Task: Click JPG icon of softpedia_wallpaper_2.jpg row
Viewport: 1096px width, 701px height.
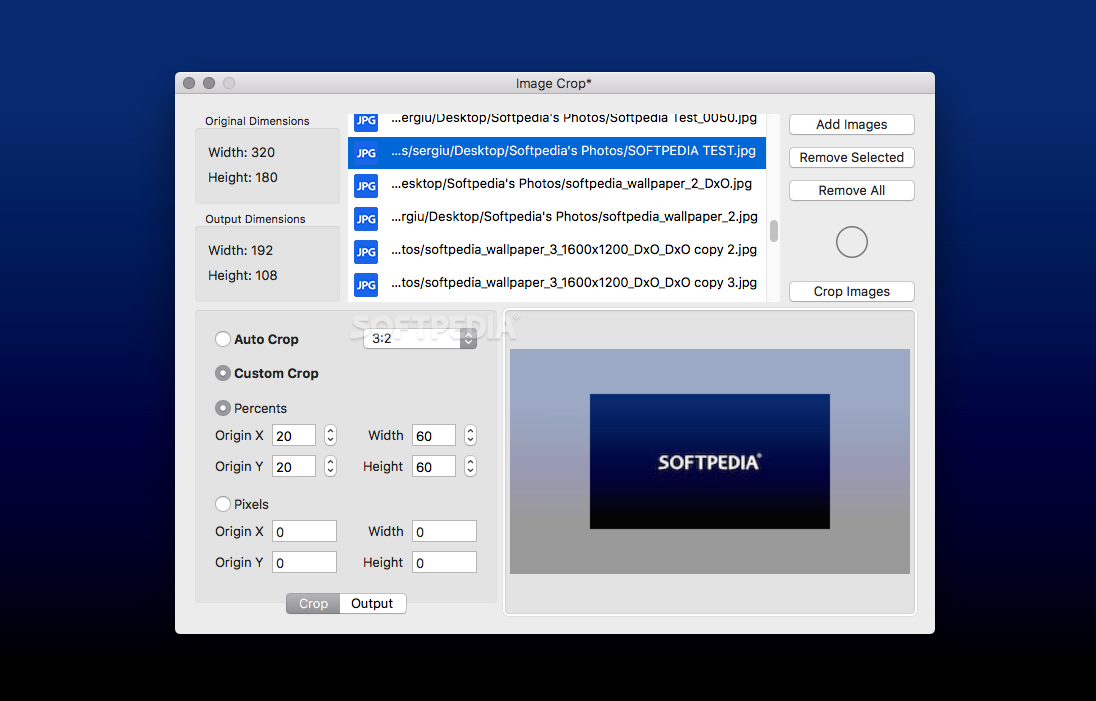Action: (366, 219)
